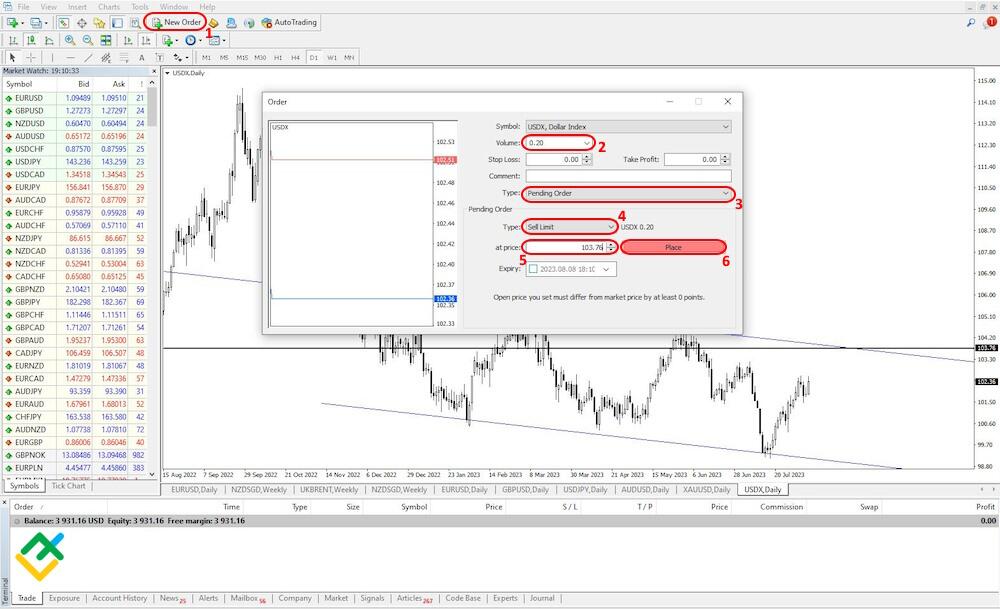Switch timeframe to M15
This screenshot has width=1000, height=609.
242,57
